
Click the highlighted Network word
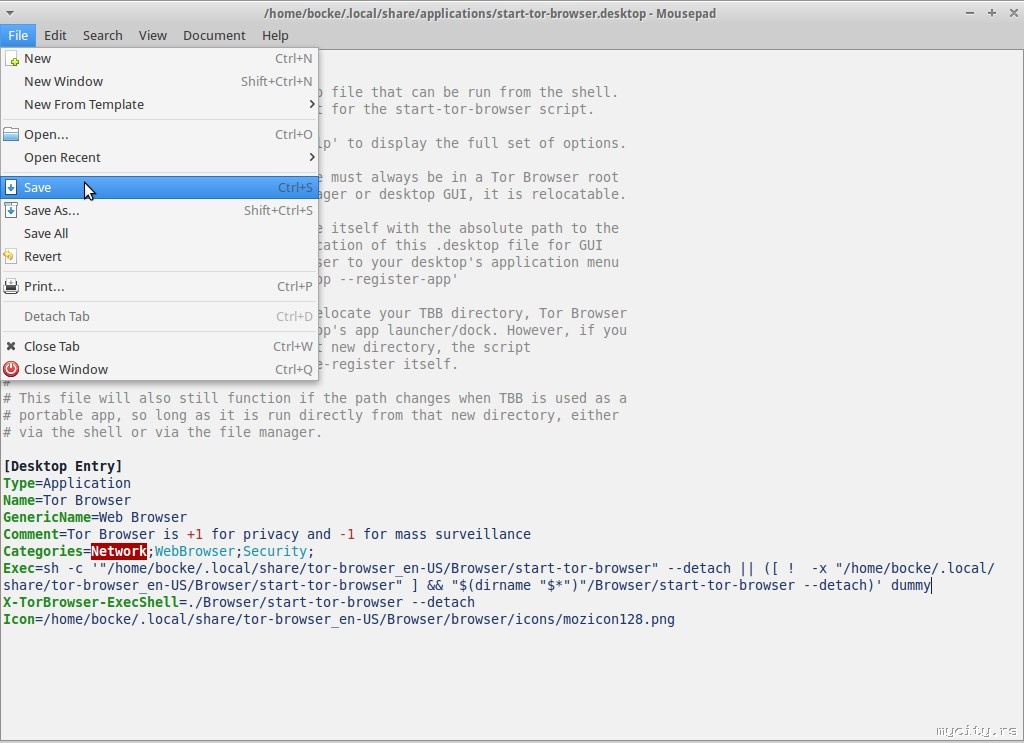(x=119, y=551)
